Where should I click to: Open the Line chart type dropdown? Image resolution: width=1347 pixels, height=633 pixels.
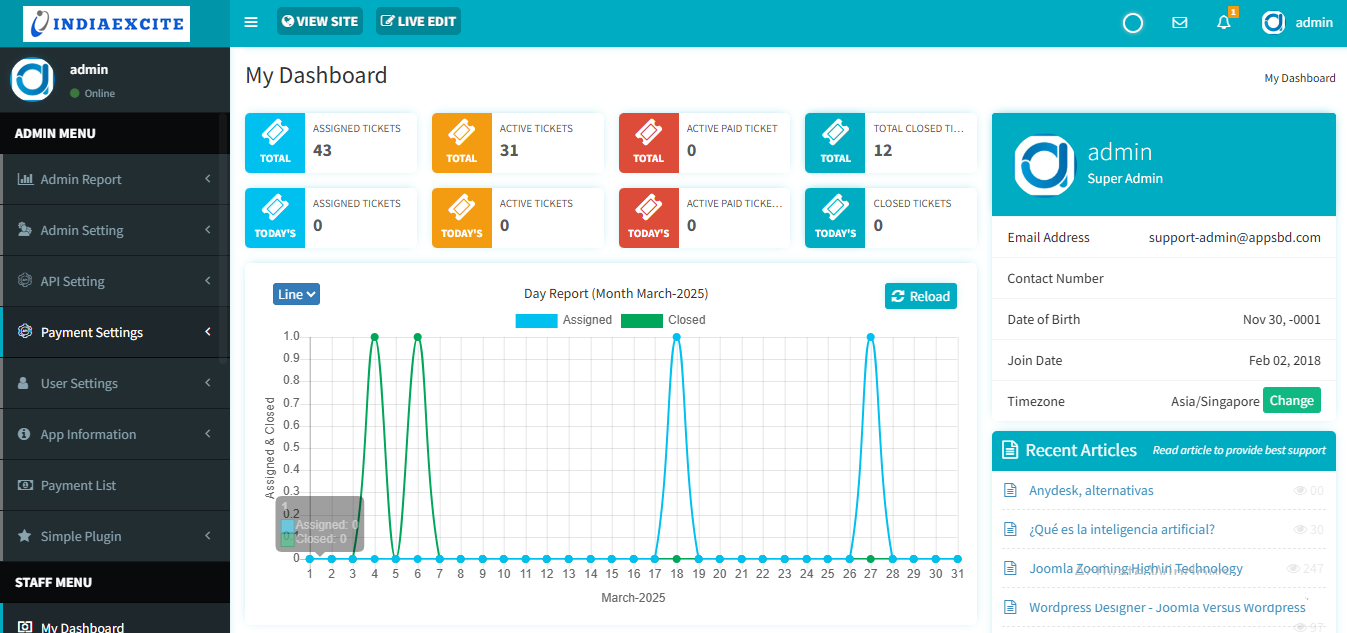click(x=296, y=294)
